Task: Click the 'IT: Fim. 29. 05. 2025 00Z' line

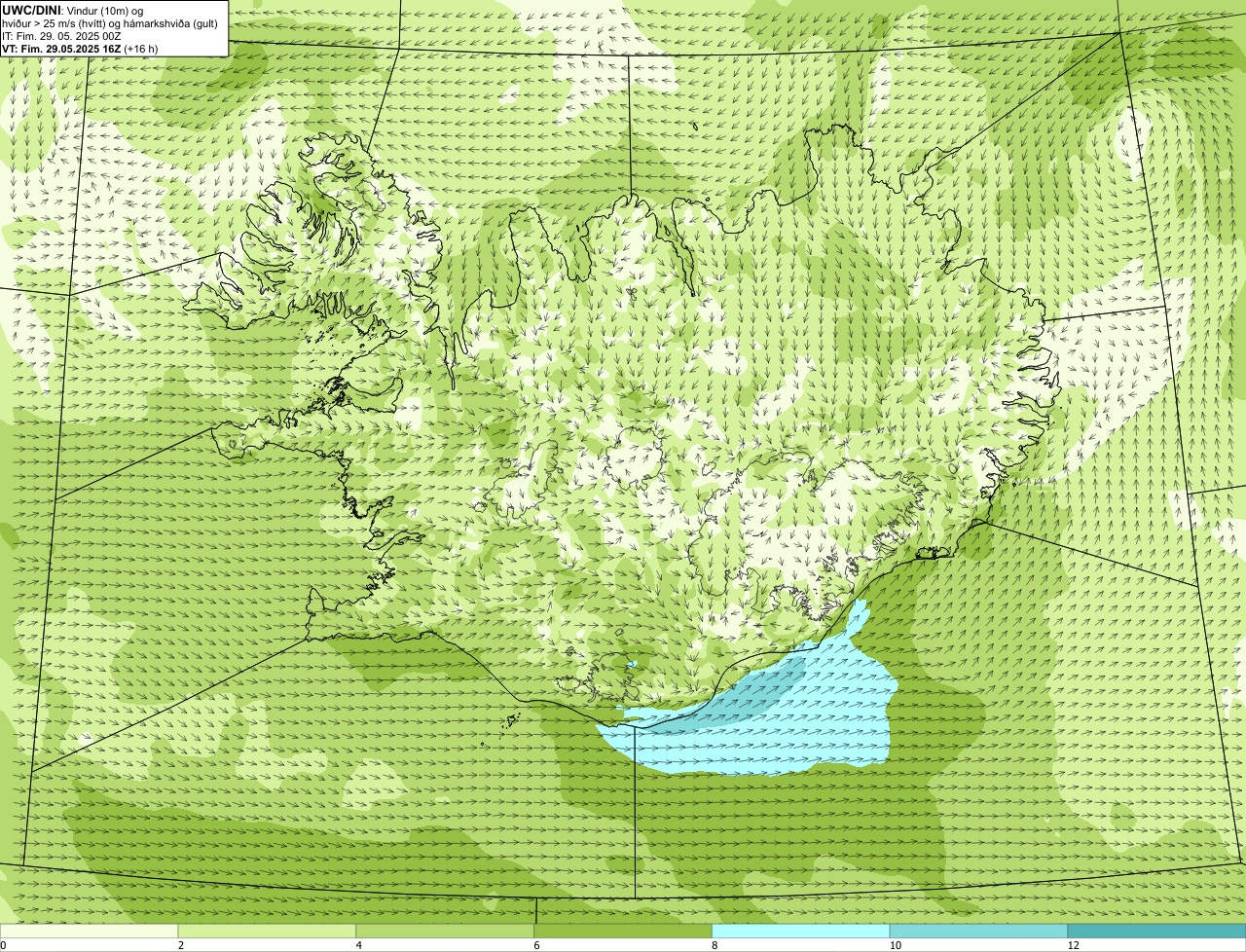Action: (x=62, y=35)
